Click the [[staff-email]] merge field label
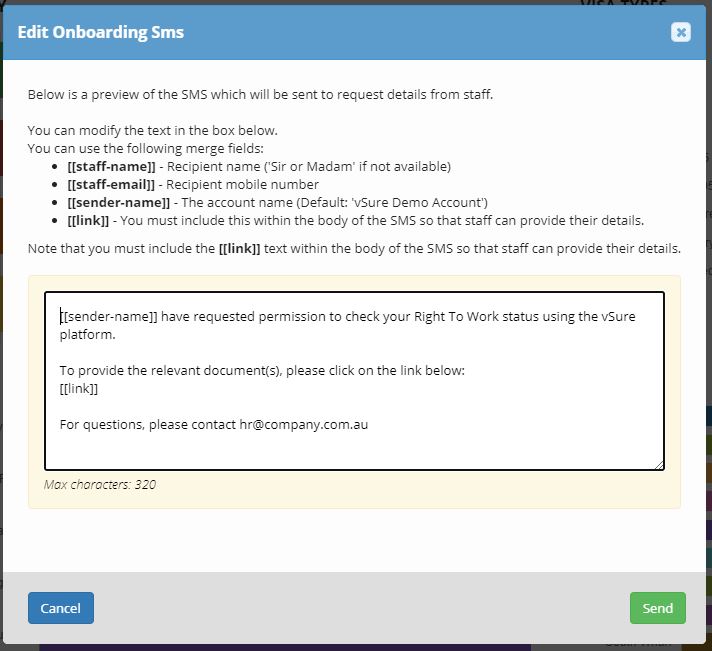 [113, 184]
